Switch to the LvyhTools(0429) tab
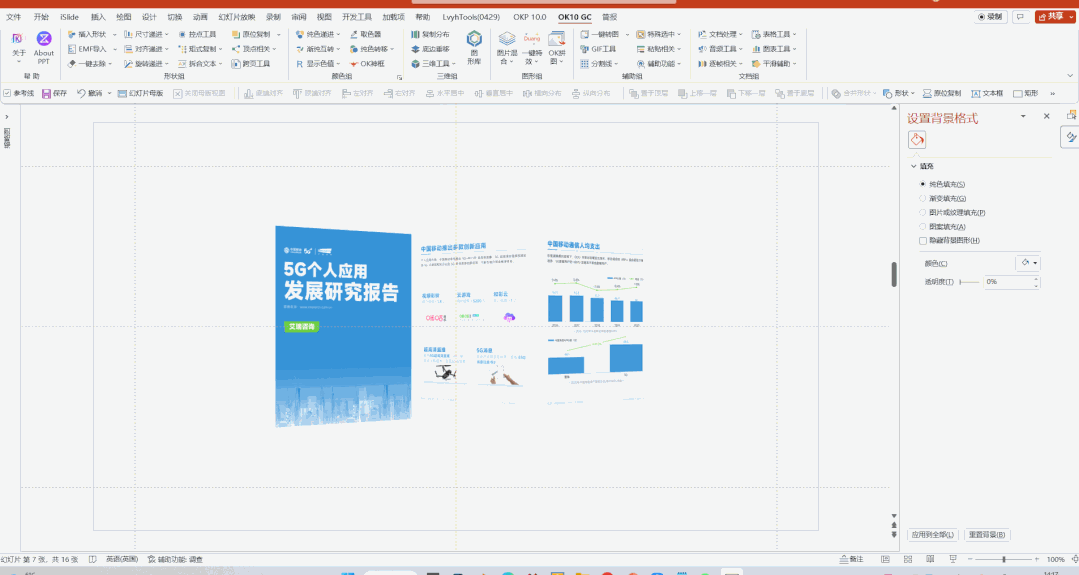Image resolution: width=1079 pixels, height=575 pixels. tap(471, 17)
